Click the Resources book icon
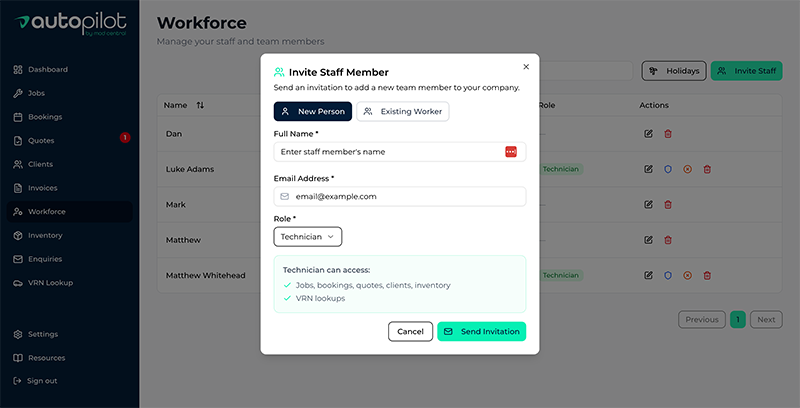The width and height of the screenshot is (800, 408). pyautogui.click(x=18, y=358)
